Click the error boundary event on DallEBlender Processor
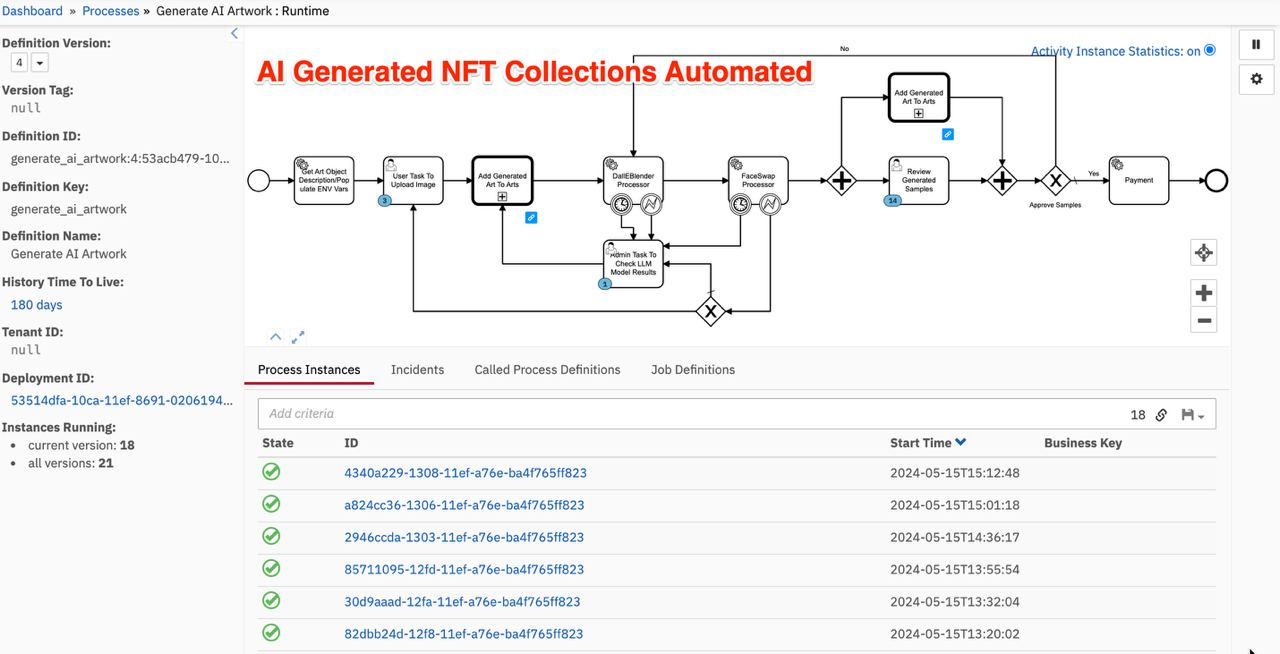 (651, 204)
